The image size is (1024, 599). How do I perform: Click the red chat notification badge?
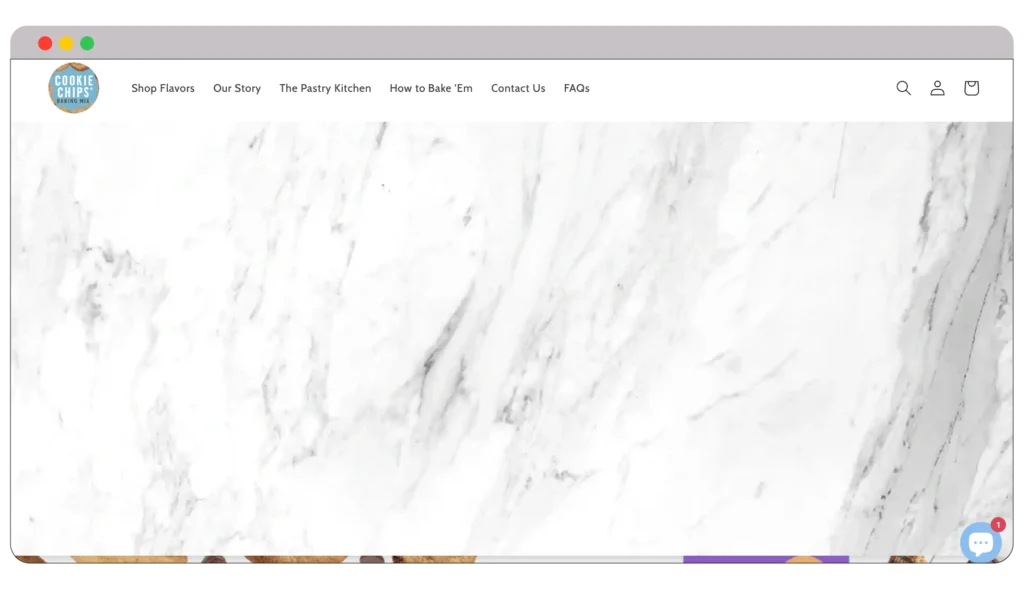(998, 524)
